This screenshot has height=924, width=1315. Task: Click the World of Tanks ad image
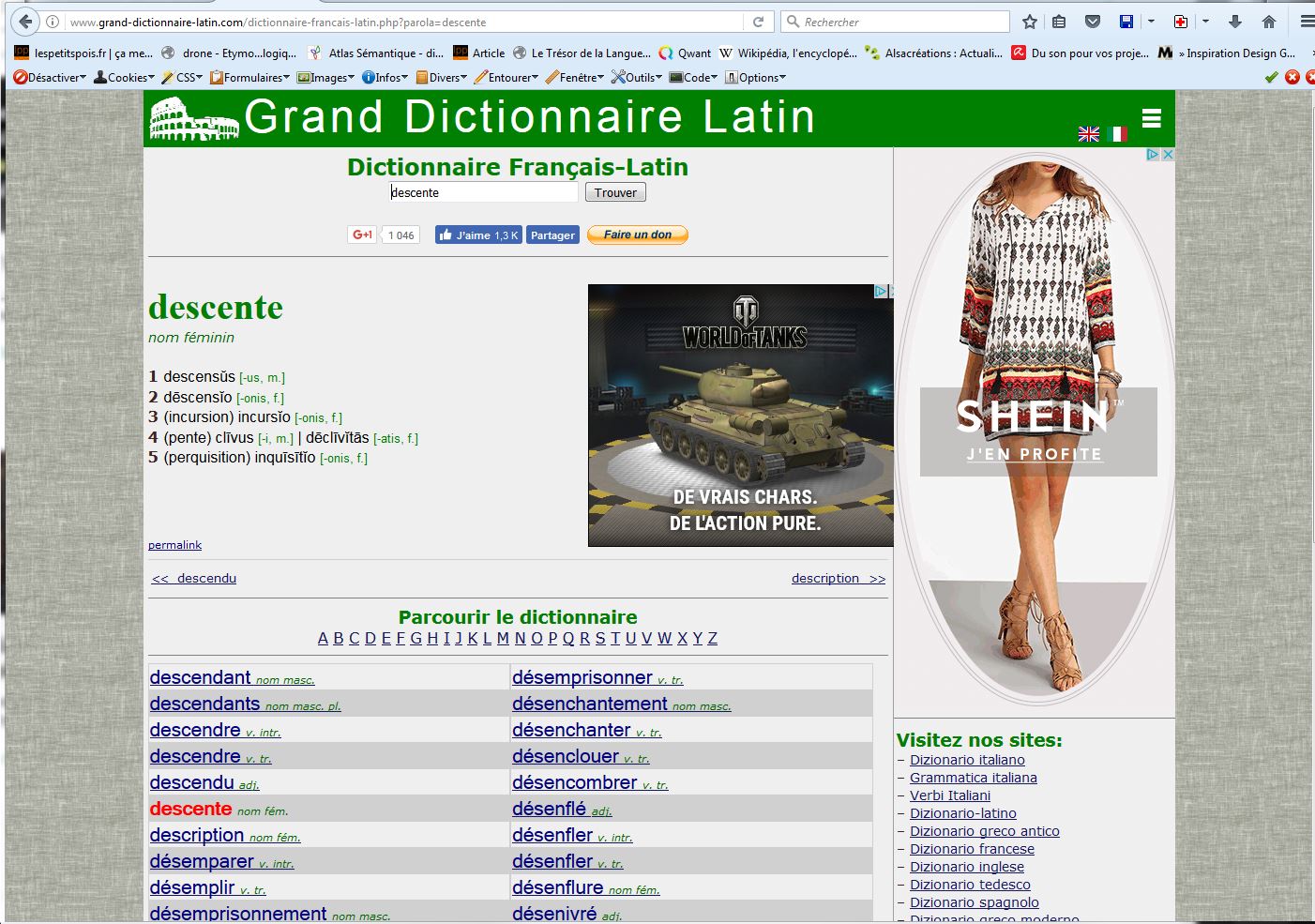740,416
